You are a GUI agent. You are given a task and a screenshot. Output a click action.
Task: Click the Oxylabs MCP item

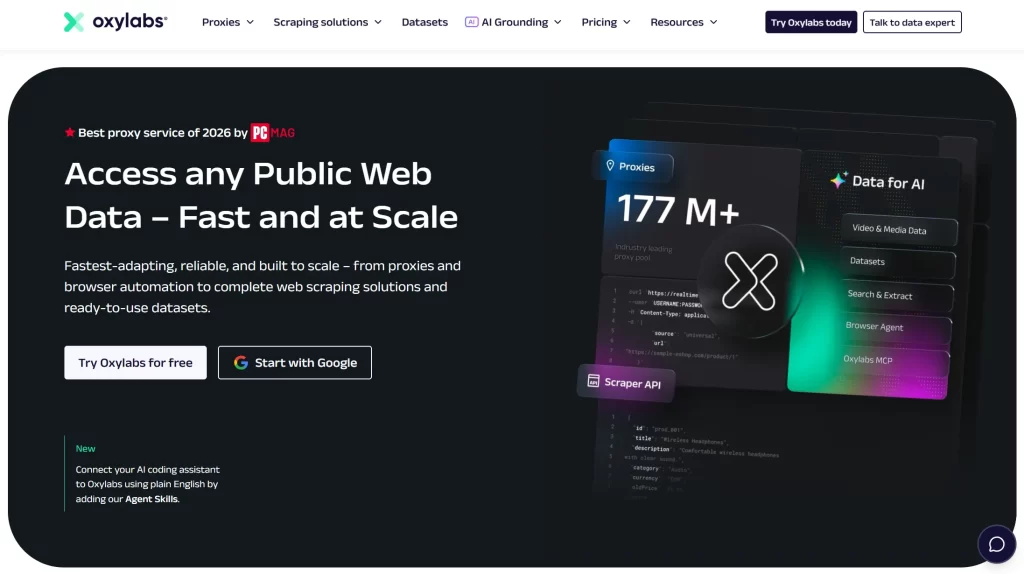[x=892, y=360]
